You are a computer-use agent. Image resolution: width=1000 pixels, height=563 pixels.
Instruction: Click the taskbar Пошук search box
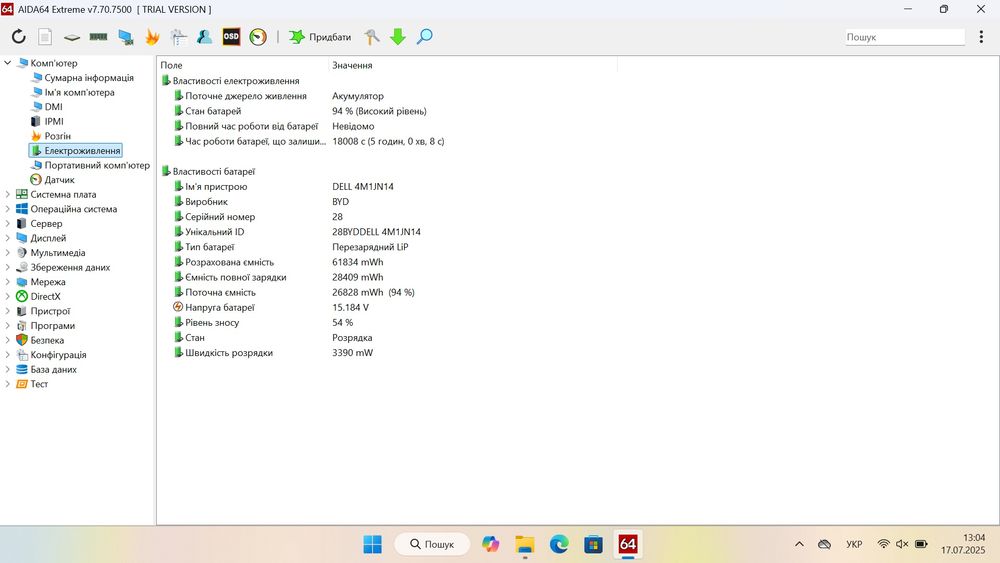coord(432,544)
